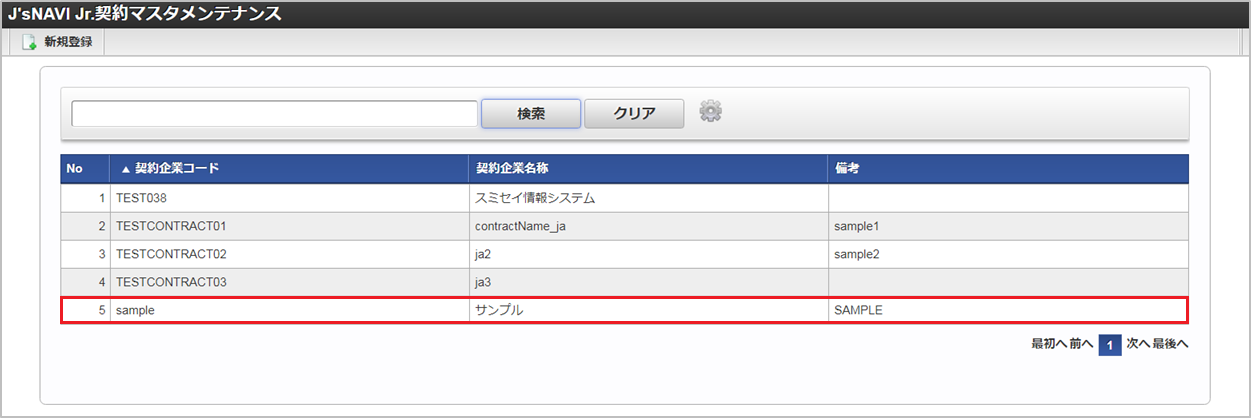This screenshot has height=418, width=1251.
Task: Select the TESTCONTRACT01 cell
Action: [289, 226]
